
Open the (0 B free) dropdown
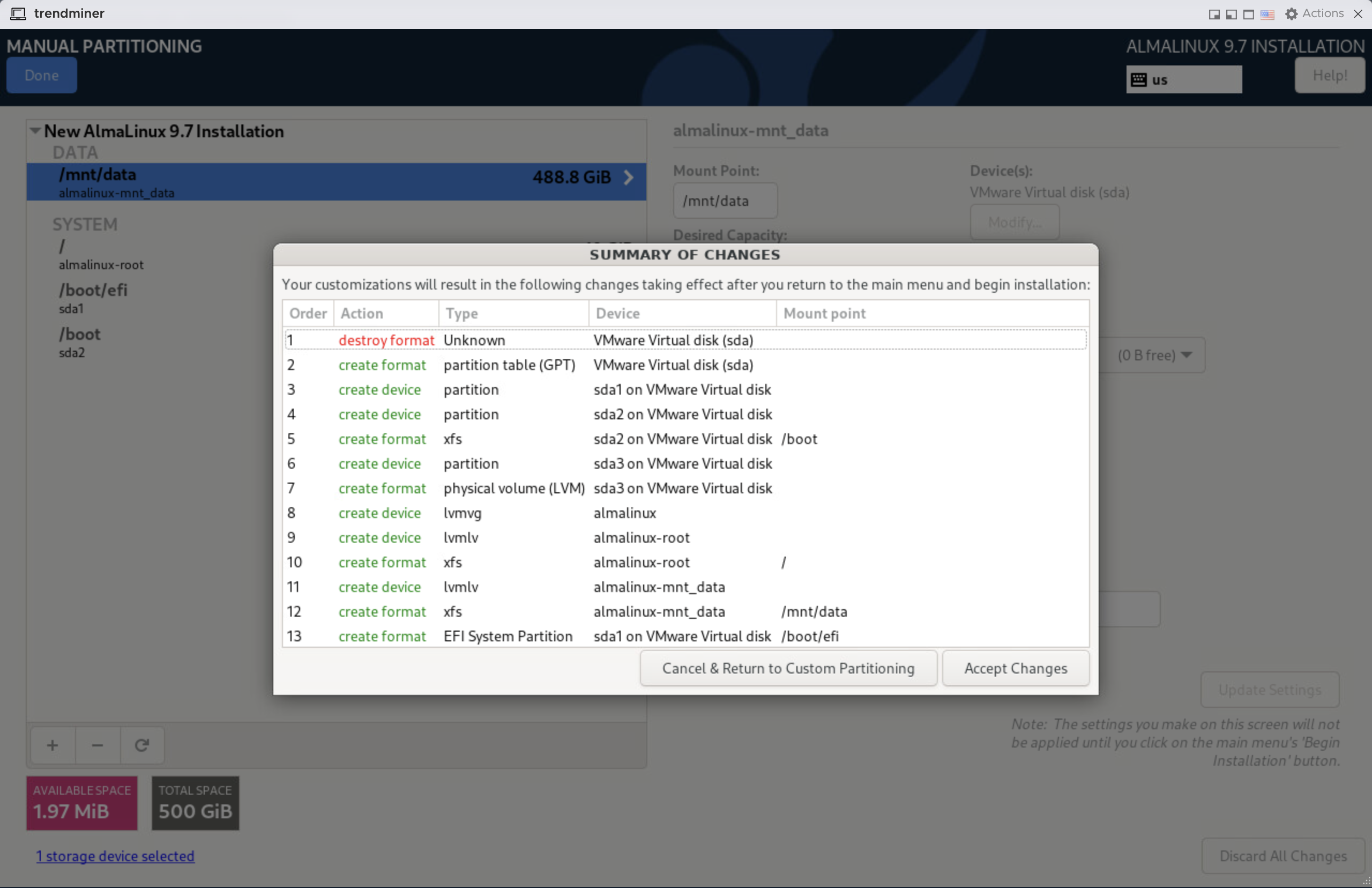point(1154,355)
